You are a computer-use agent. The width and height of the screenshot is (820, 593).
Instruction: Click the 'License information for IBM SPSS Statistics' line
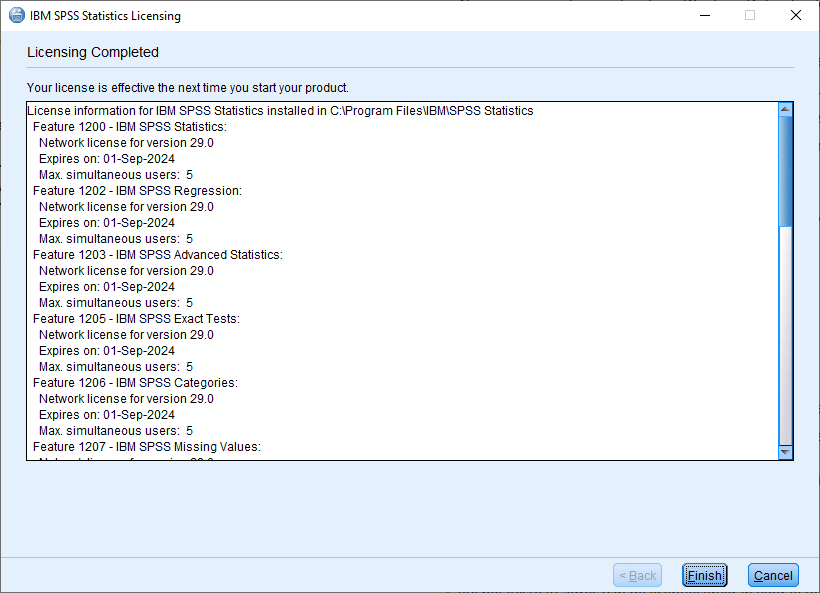coord(280,110)
